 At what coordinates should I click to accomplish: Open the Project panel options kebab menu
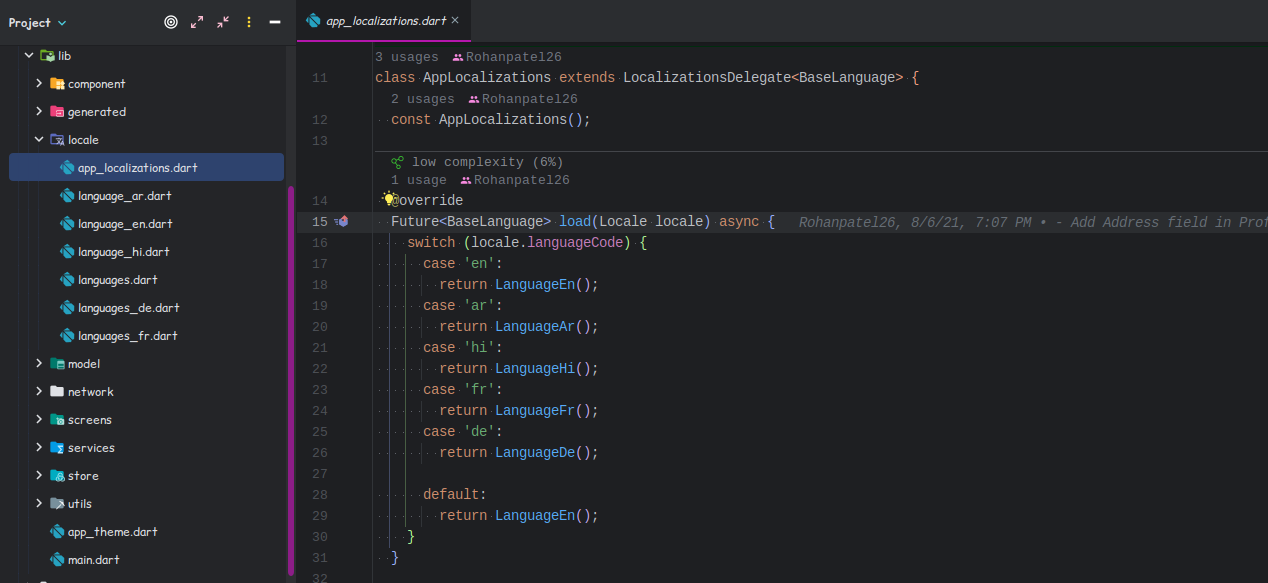249,22
